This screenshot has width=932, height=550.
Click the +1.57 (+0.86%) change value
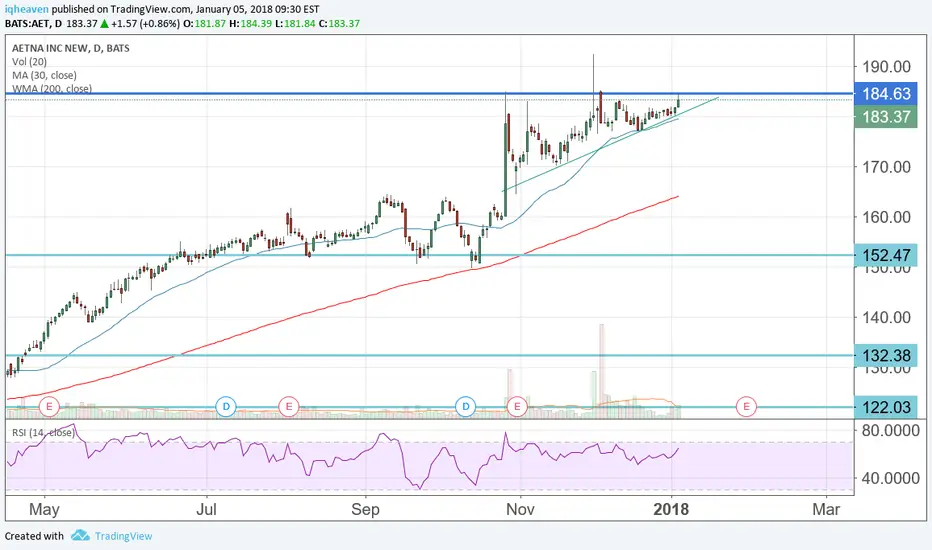[145, 24]
